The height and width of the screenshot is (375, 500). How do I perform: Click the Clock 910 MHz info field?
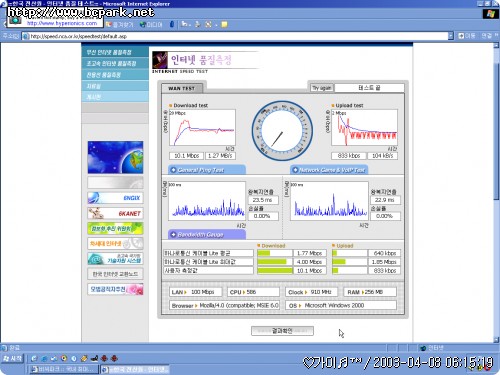tap(311, 292)
